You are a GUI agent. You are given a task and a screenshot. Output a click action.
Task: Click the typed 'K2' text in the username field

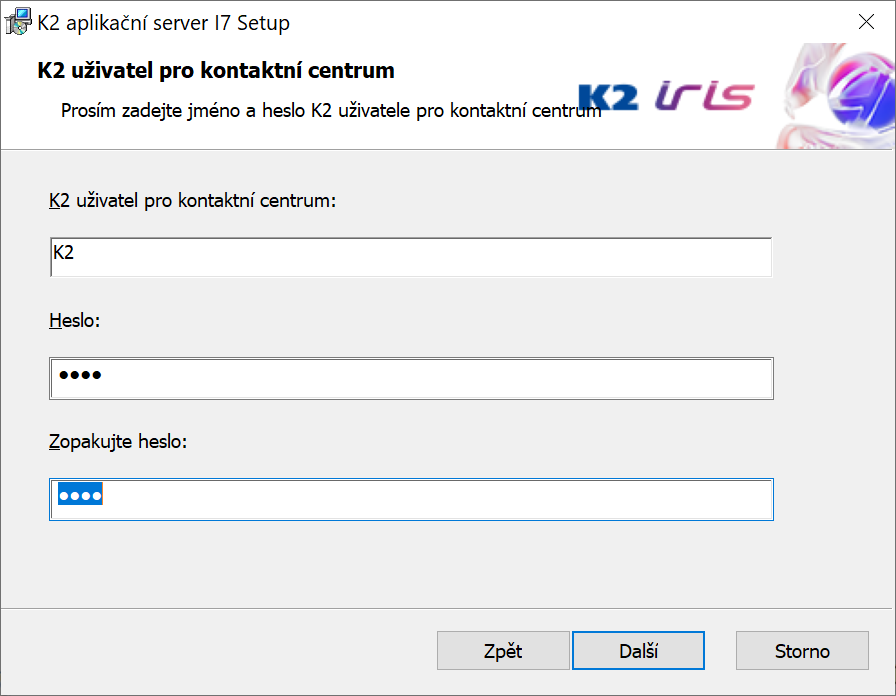coord(63,253)
